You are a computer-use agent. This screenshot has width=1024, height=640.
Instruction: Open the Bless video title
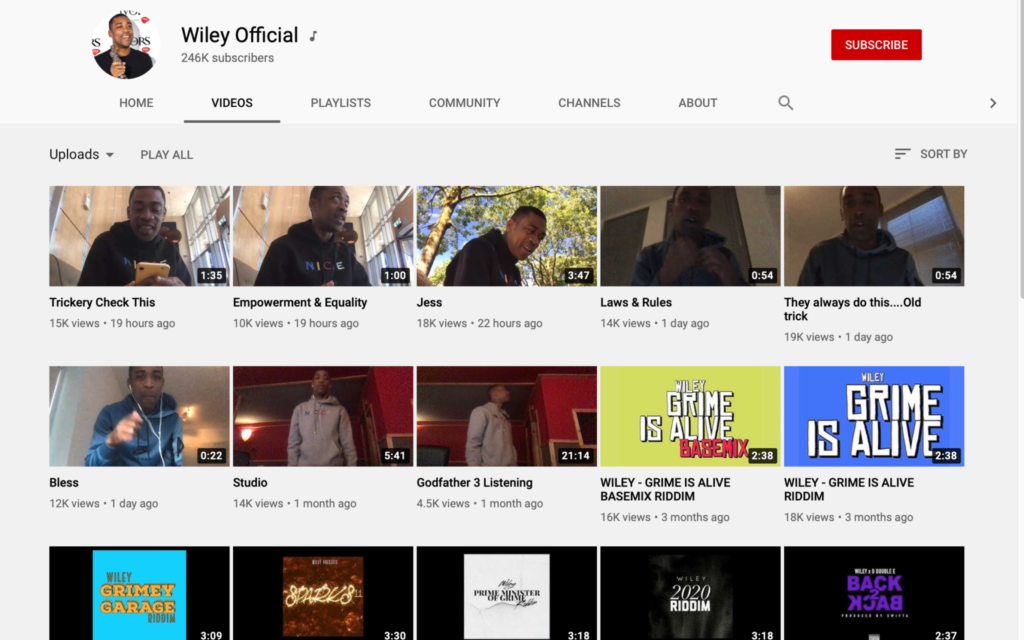(x=63, y=483)
